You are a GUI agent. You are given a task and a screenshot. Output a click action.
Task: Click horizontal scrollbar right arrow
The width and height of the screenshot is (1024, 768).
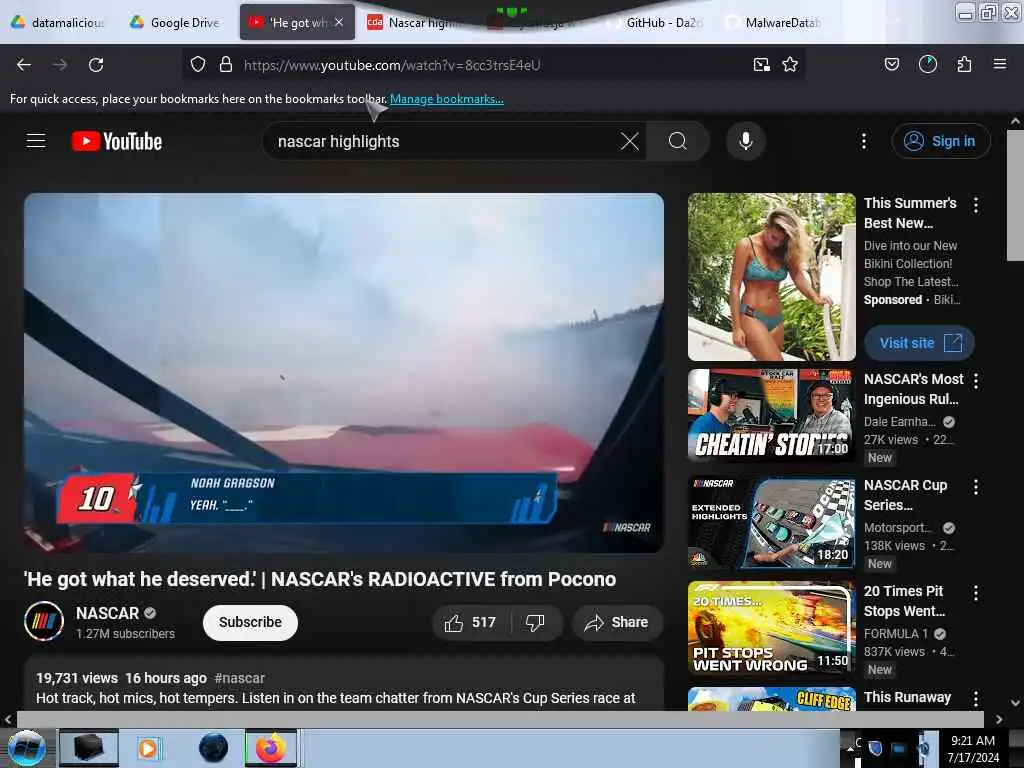pos(999,719)
